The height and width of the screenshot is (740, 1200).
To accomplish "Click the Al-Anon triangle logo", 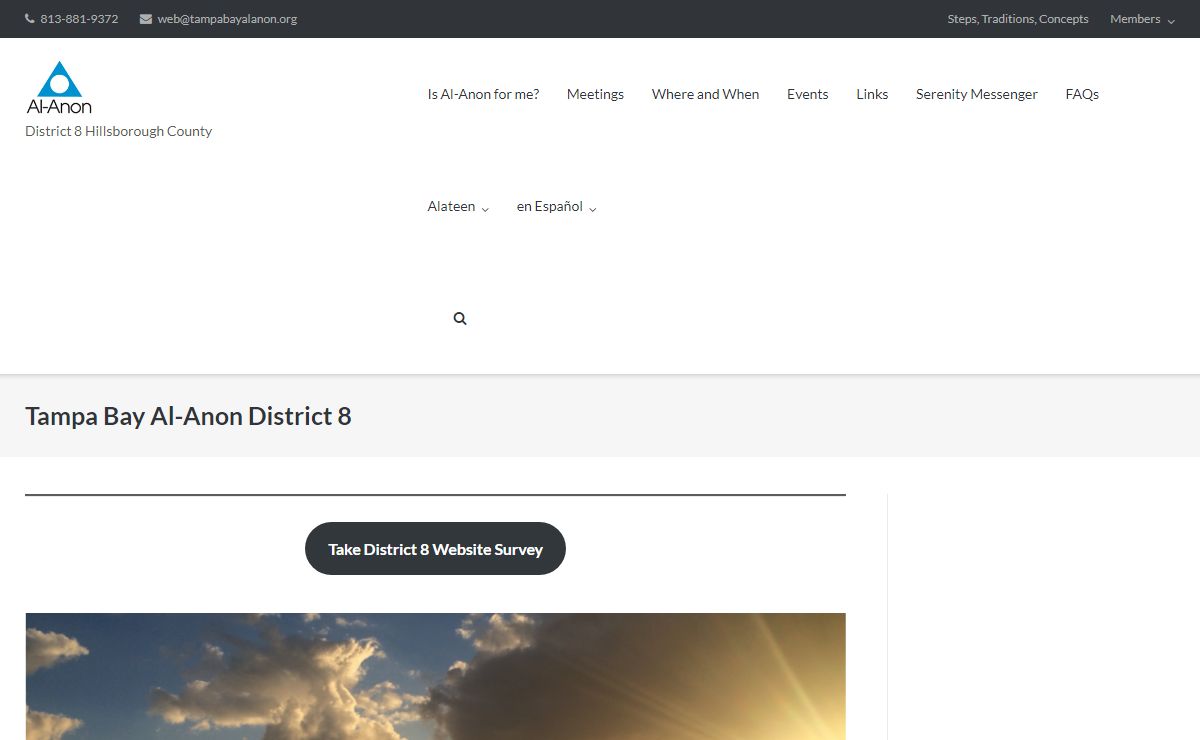I will pos(59,88).
